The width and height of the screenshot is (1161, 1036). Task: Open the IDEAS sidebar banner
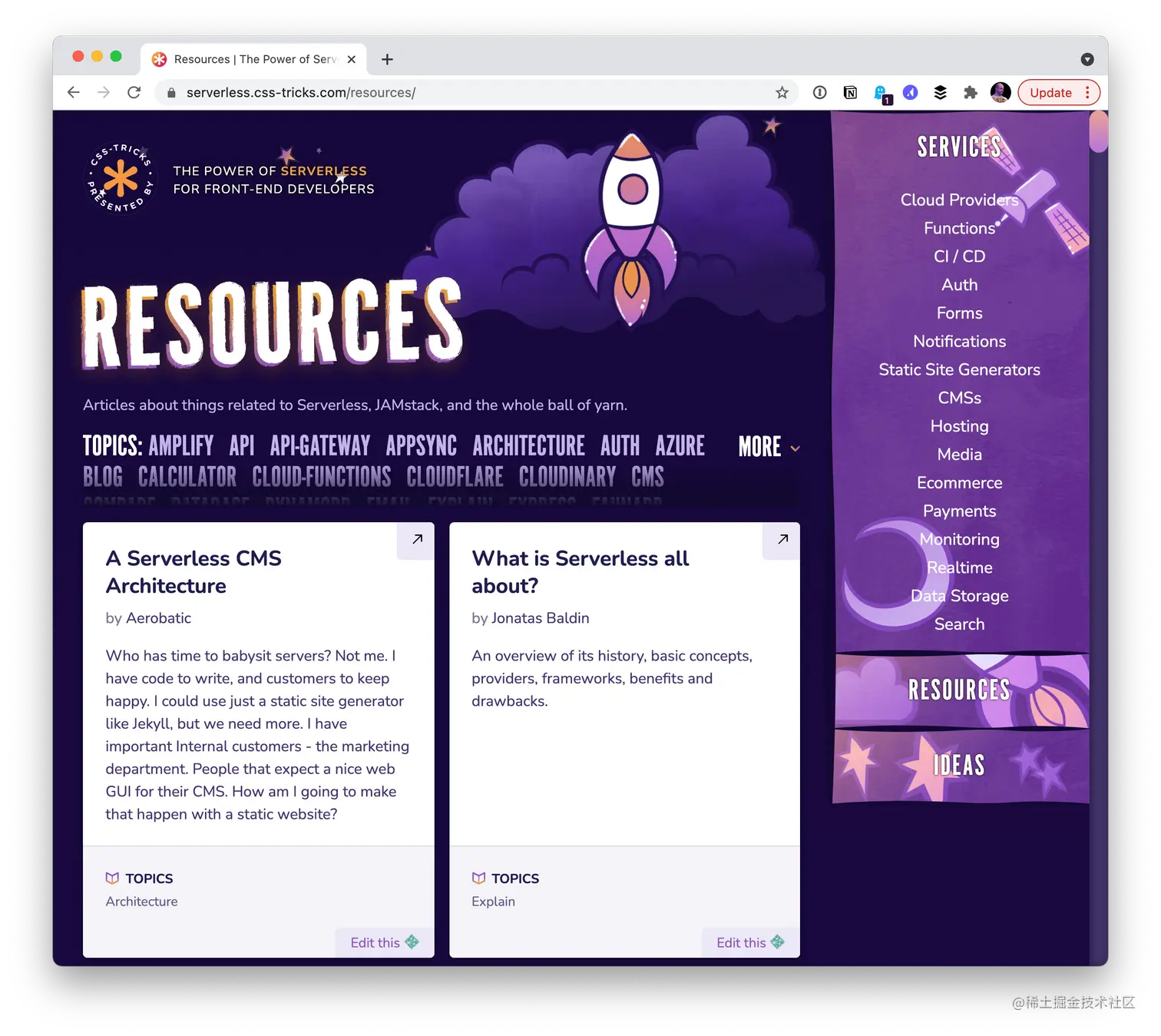[x=961, y=766]
